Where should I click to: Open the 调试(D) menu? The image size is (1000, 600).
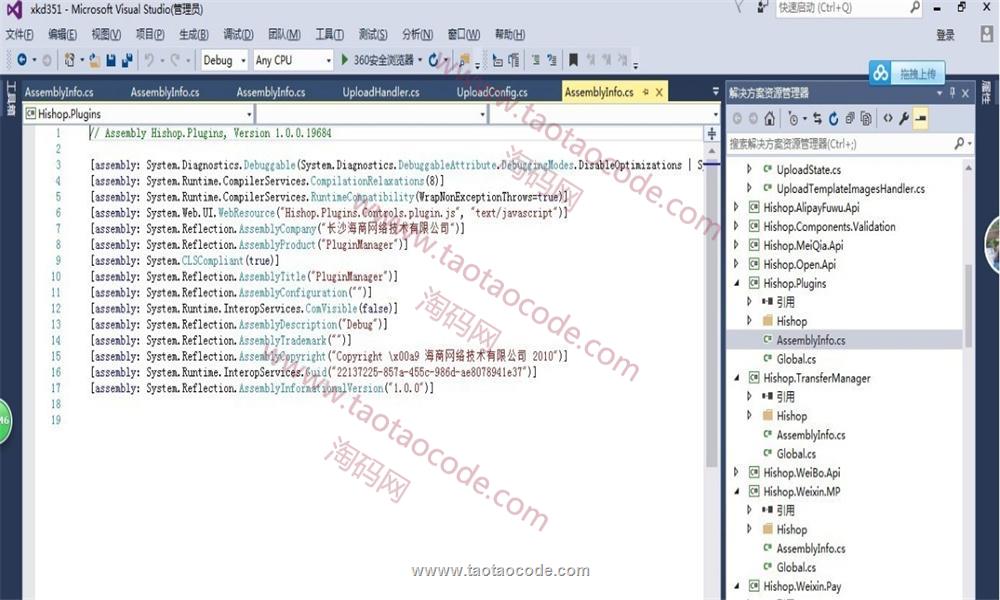click(x=238, y=34)
